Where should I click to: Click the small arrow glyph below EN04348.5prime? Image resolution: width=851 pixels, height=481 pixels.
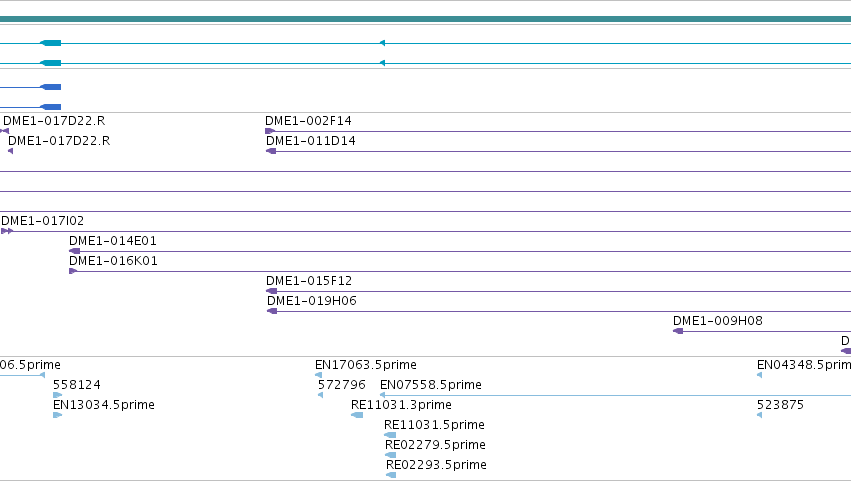pos(759,375)
